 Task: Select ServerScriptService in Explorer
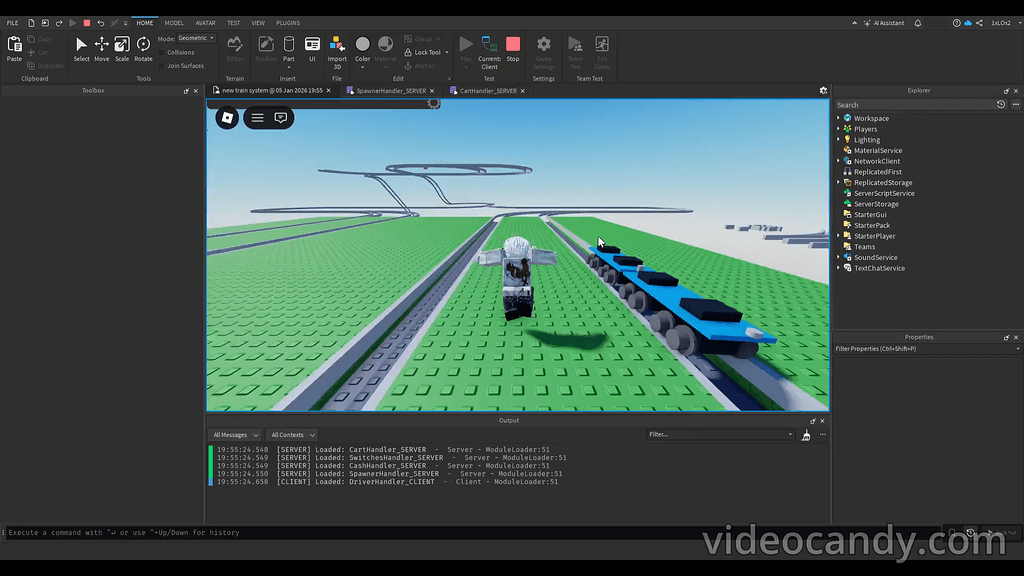[x=884, y=193]
